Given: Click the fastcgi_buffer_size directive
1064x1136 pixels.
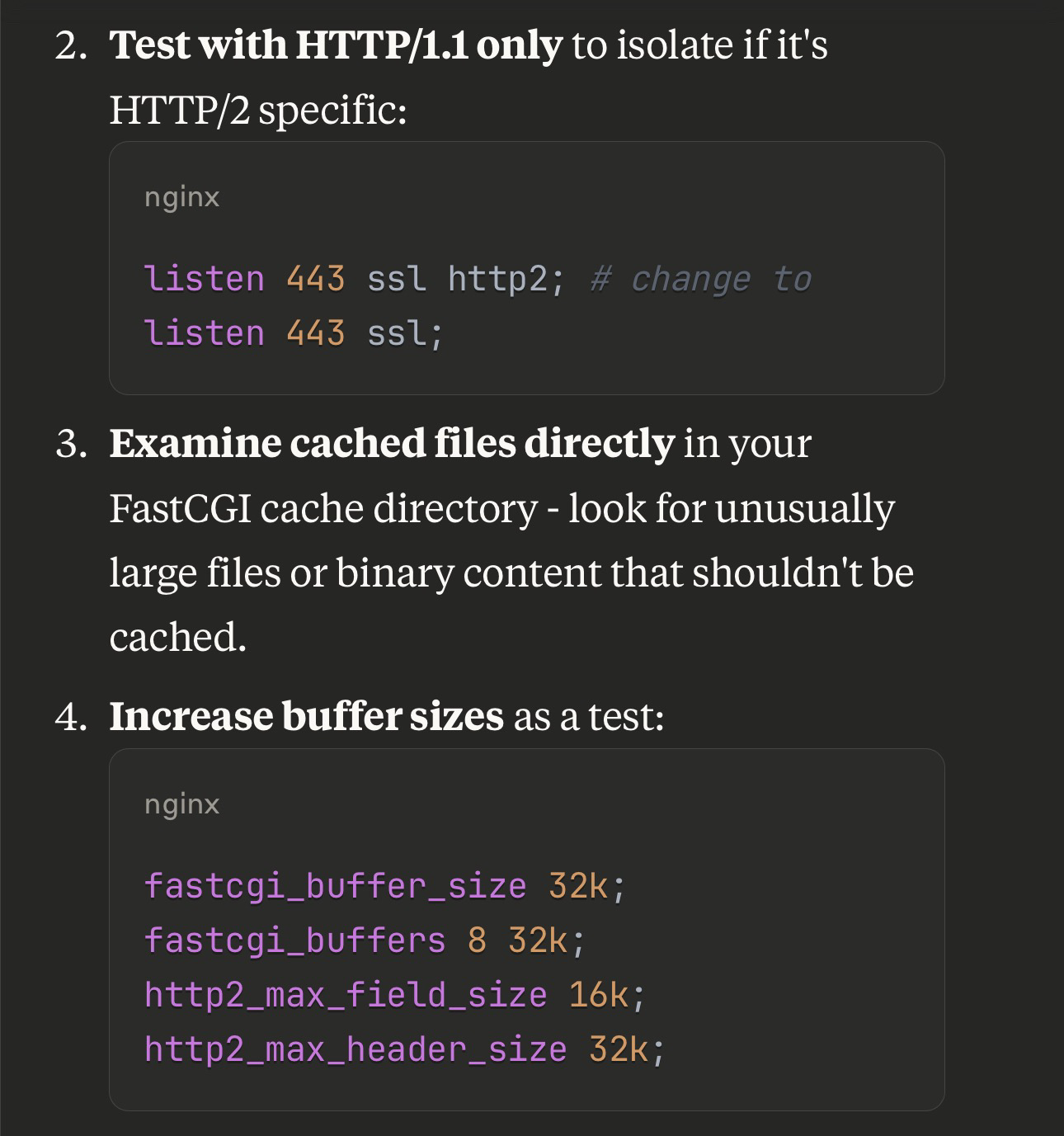Looking at the screenshot, I should tap(336, 886).
